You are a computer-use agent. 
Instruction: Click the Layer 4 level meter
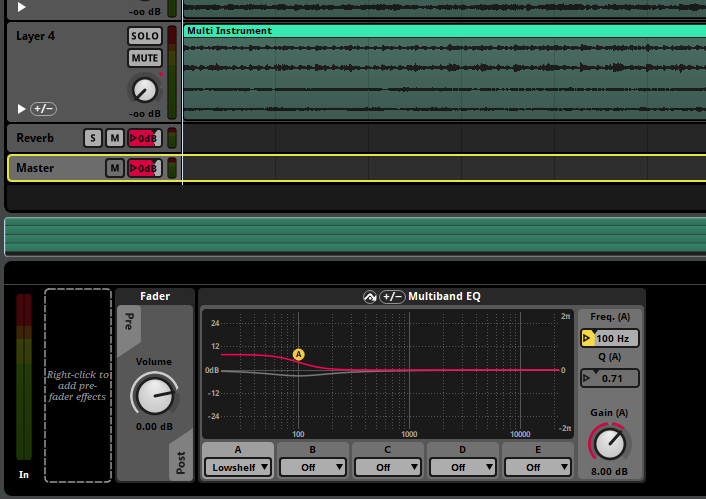pos(172,72)
